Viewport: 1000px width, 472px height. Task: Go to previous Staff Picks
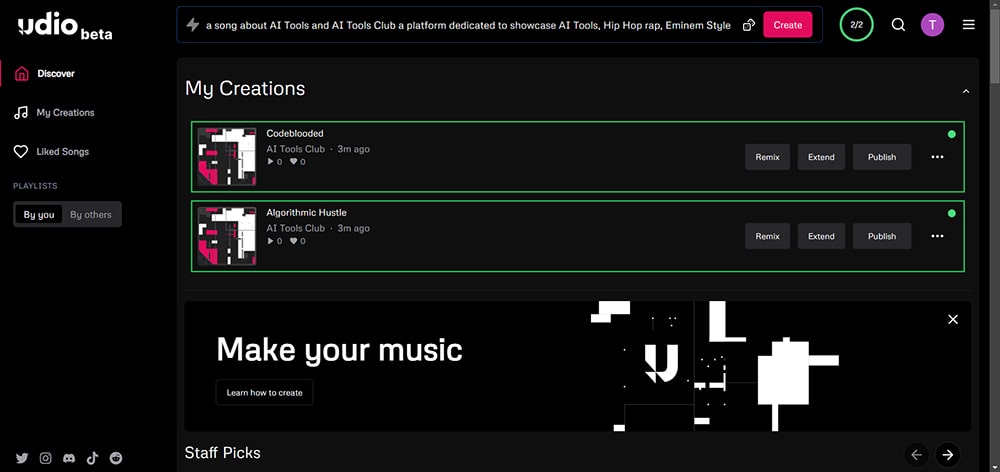tap(916, 455)
